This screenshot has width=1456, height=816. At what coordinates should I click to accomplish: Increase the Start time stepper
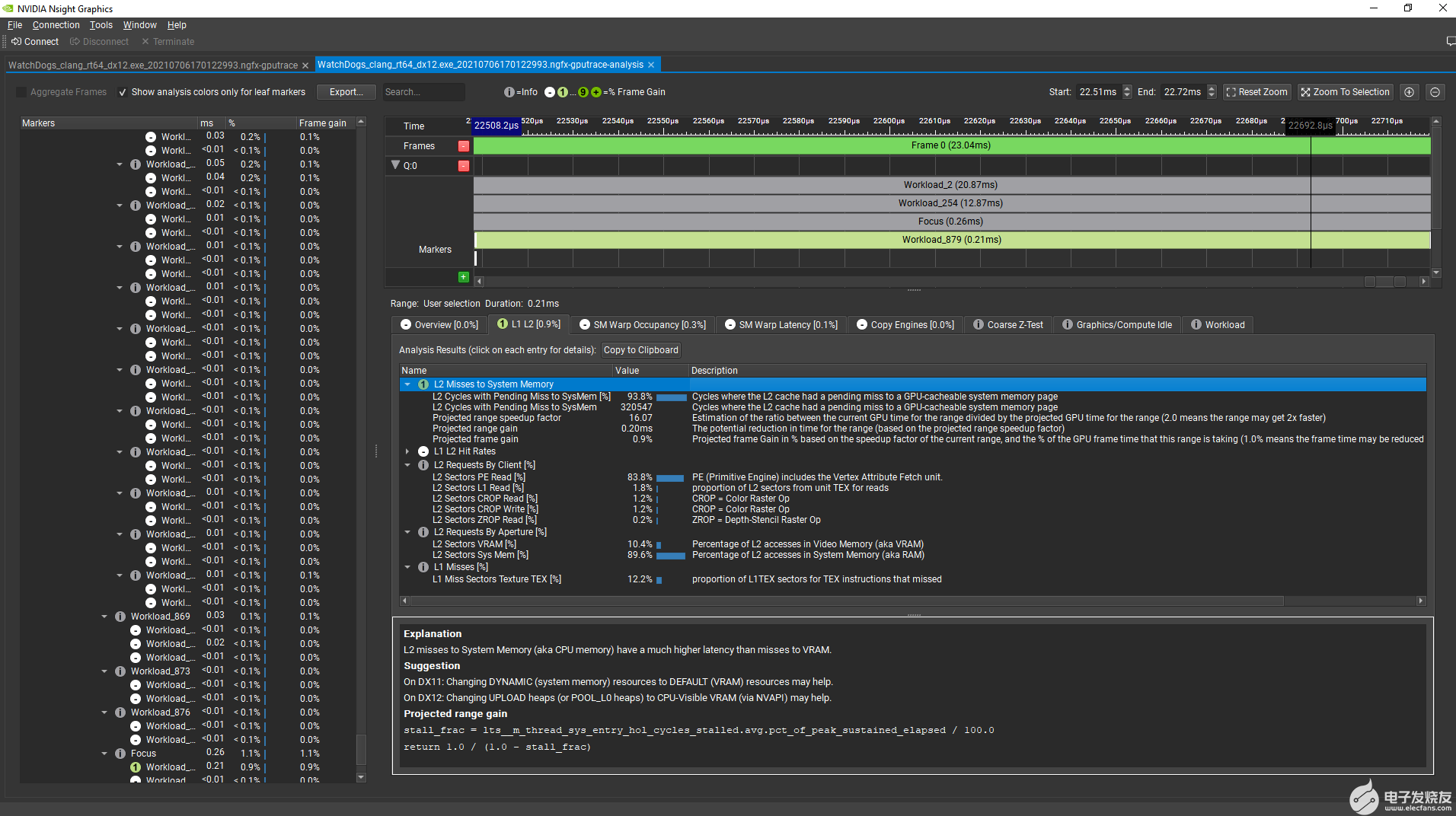click(1127, 88)
